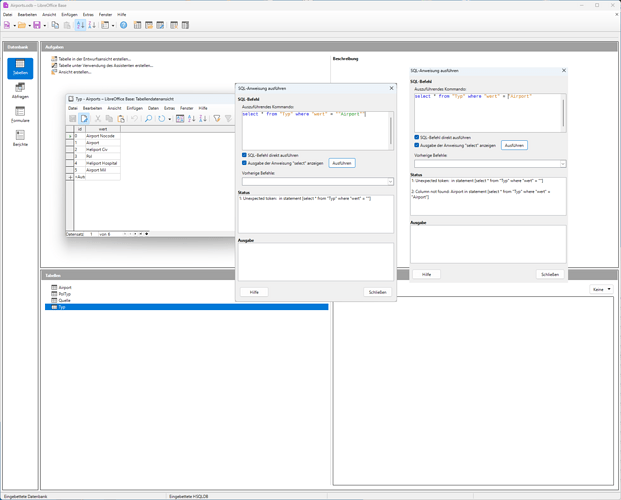Open the Berichte reports section
Screen dimensions: 621x500
(x=20, y=138)
